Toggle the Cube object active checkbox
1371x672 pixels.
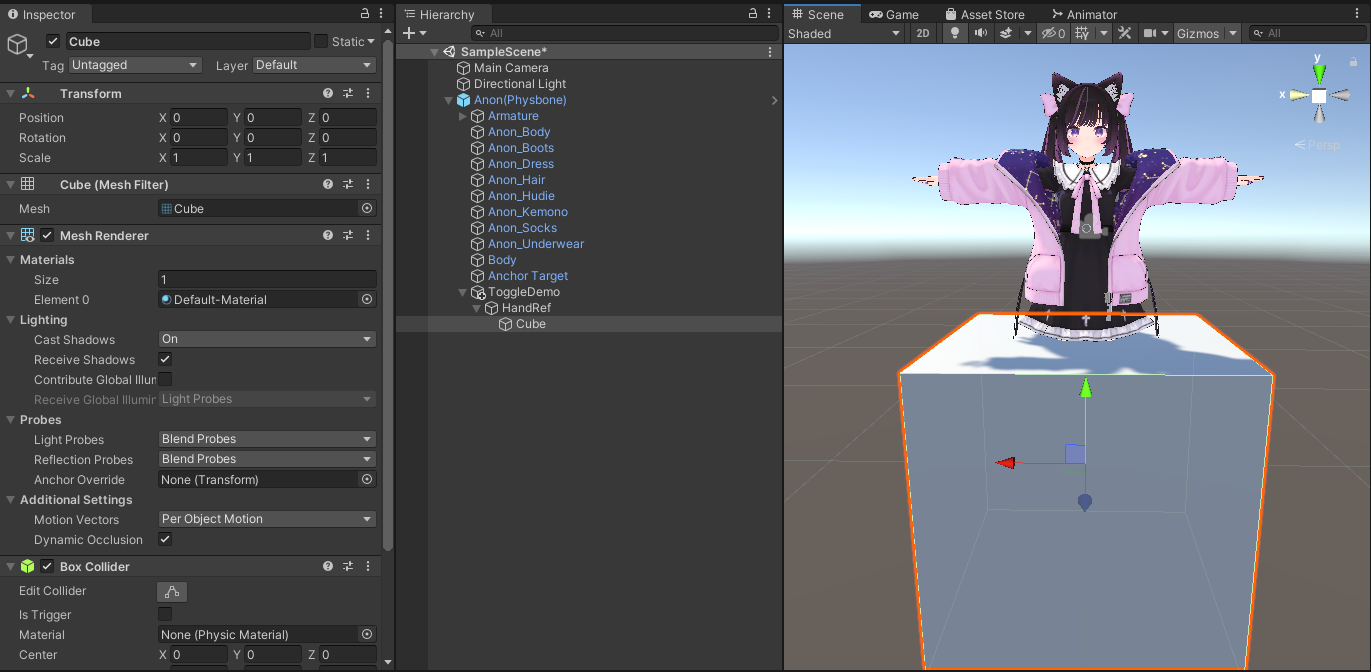(53, 41)
